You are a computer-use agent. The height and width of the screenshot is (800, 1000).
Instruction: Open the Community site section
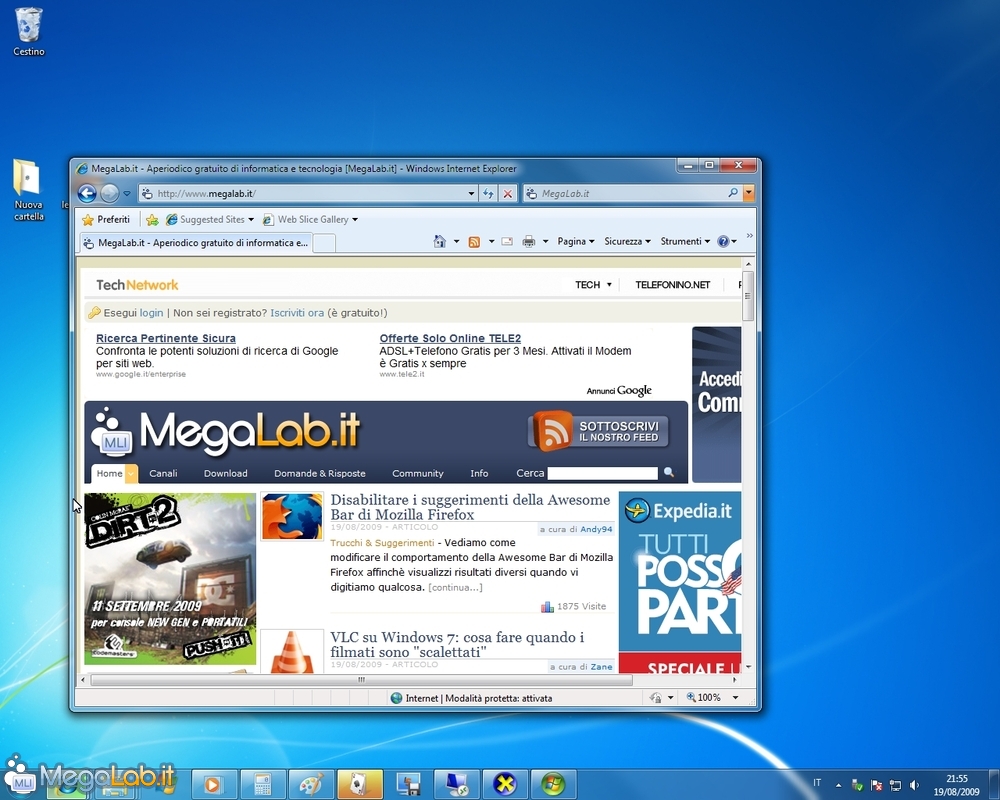click(418, 473)
